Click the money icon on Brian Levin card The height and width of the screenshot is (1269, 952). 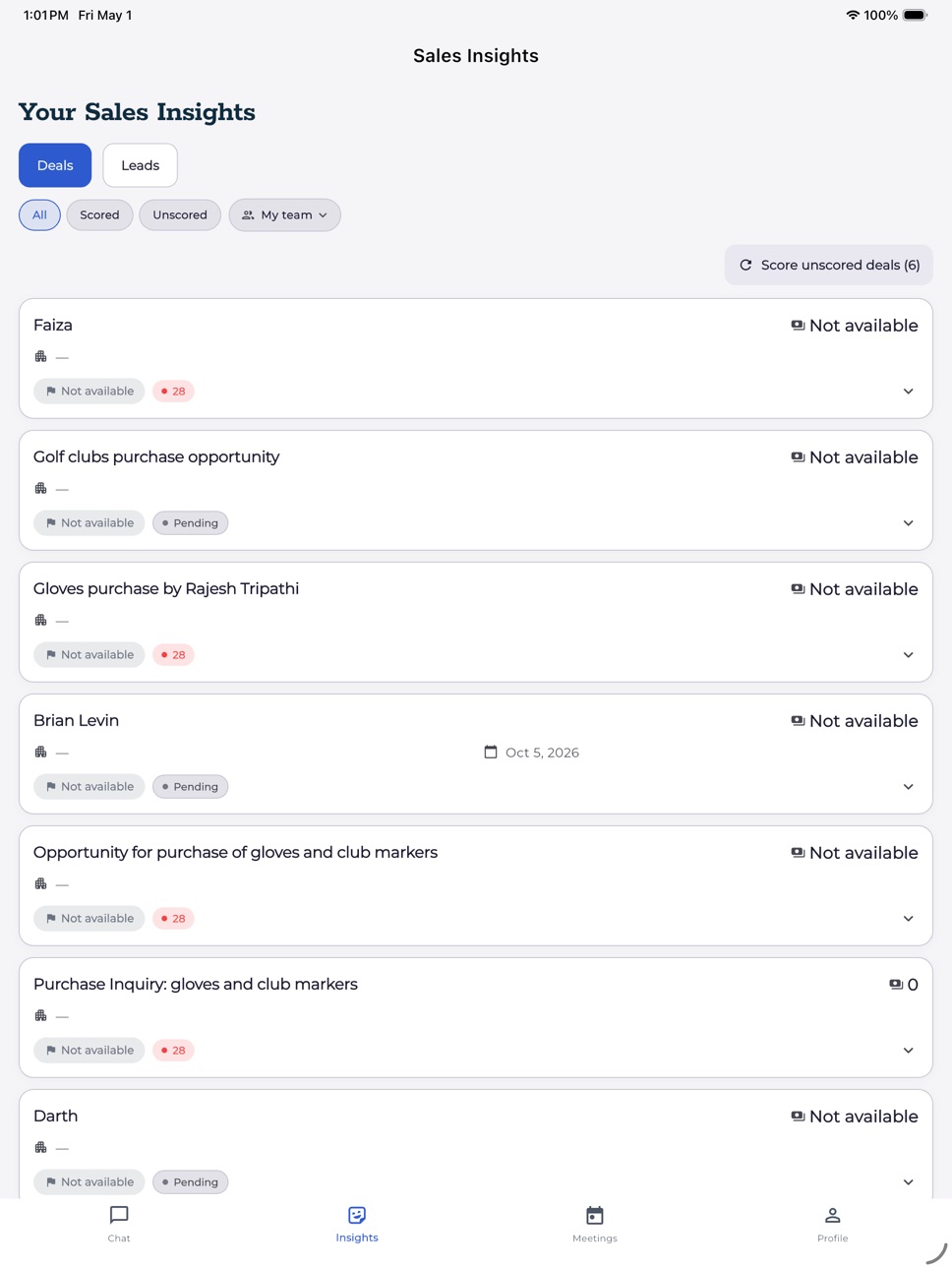(x=798, y=721)
